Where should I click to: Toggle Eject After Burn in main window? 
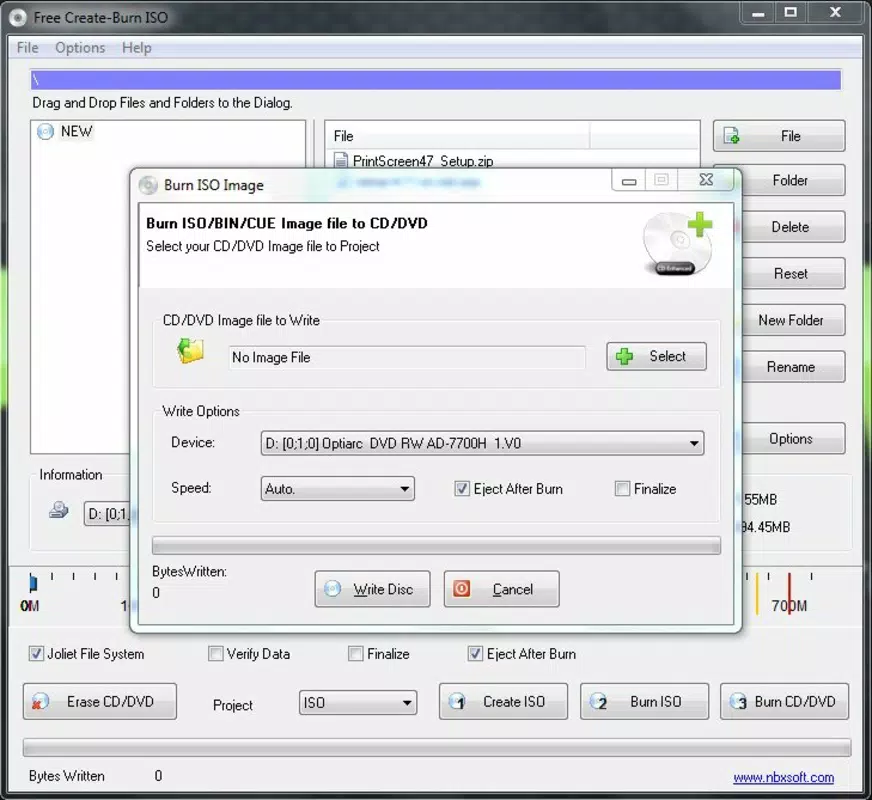(475, 654)
